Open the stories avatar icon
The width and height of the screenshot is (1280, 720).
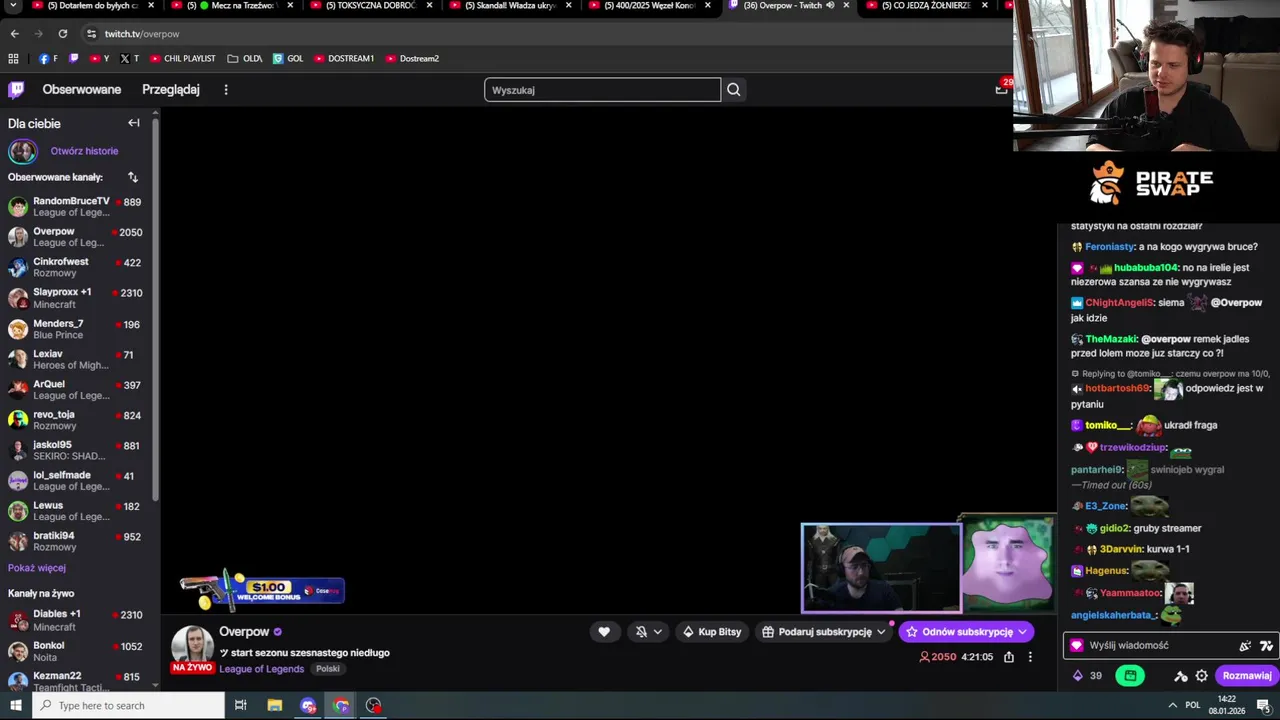22,151
